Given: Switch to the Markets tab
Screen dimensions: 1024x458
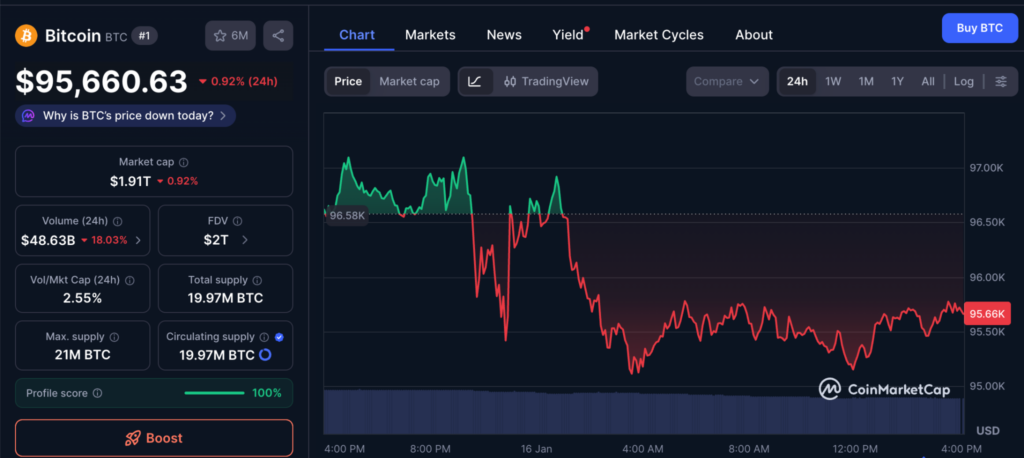Looking at the screenshot, I should [430, 35].
